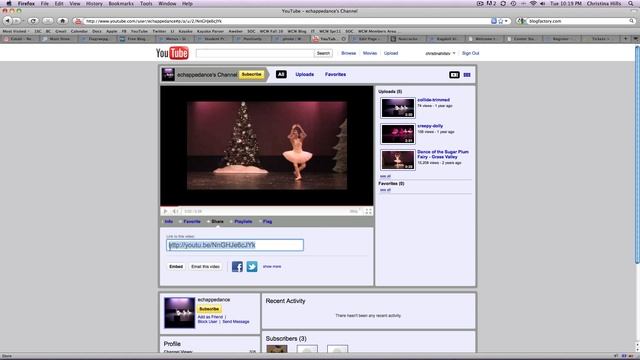Open the Tools menu
This screenshot has width=640, height=360.
click(146, 3)
